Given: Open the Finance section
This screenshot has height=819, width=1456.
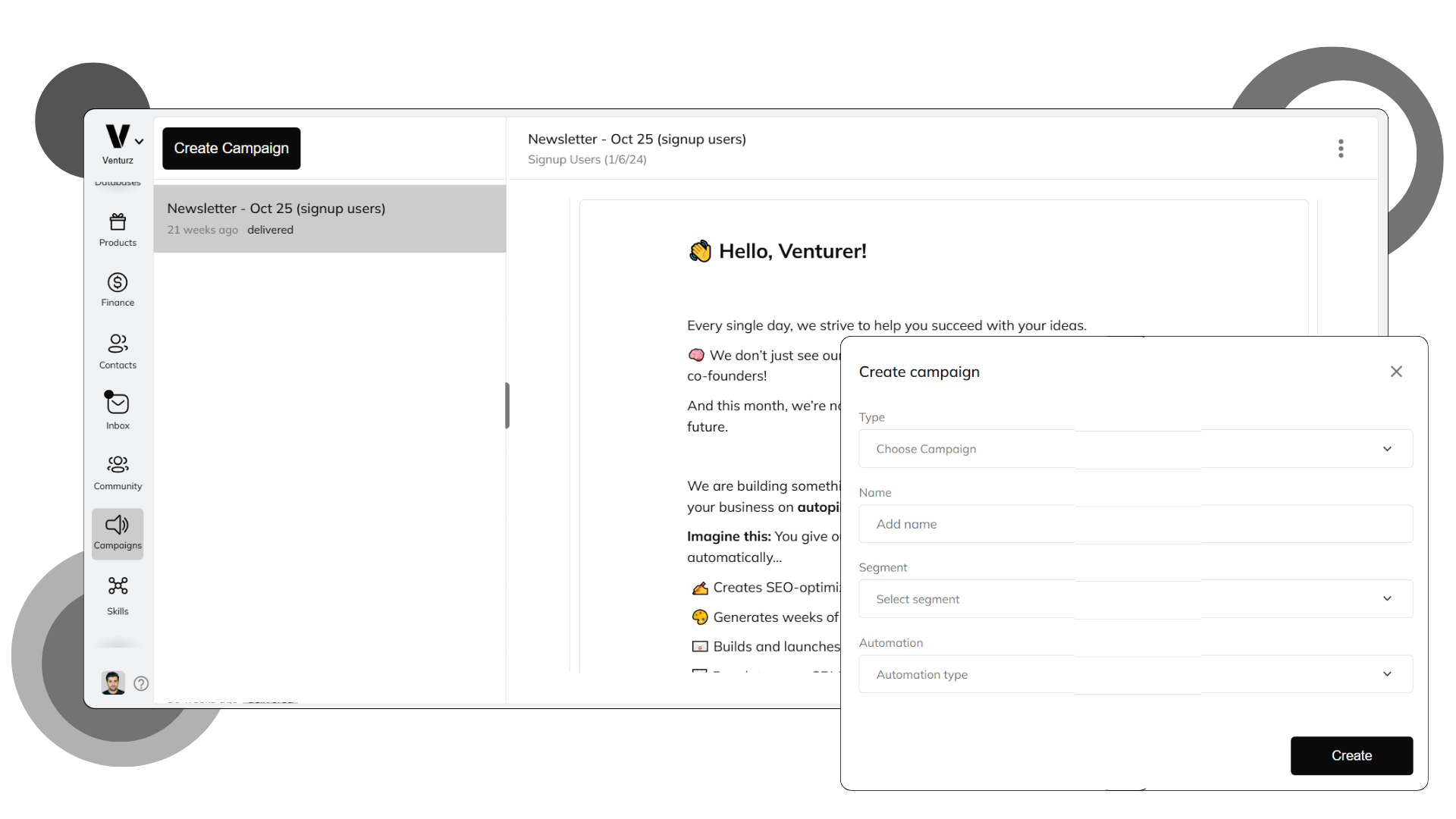Looking at the screenshot, I should pos(118,289).
